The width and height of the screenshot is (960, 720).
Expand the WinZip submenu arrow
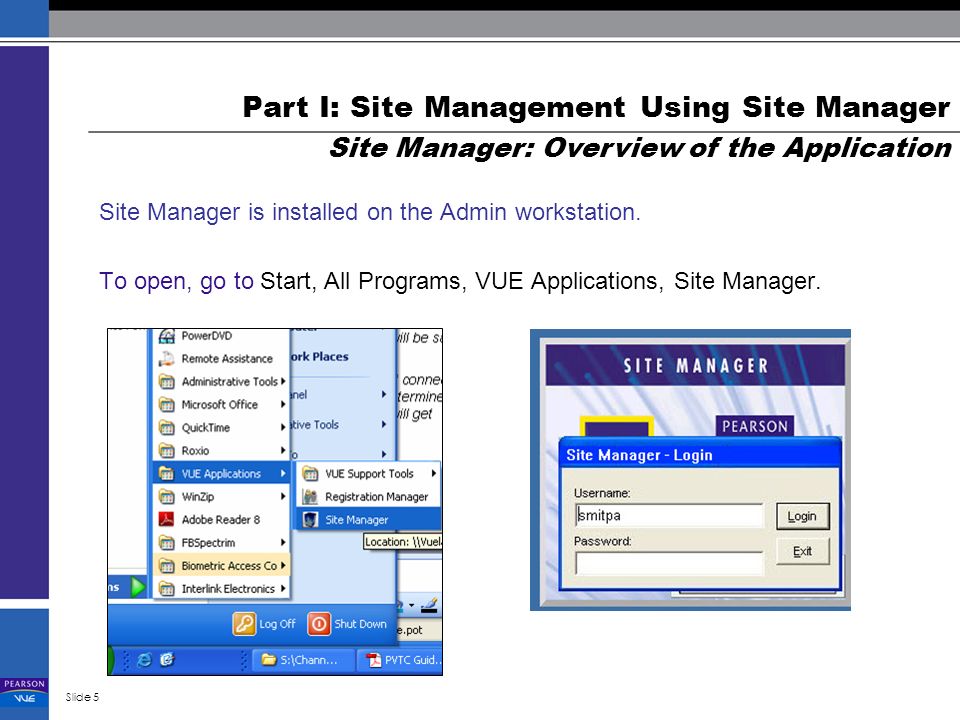coord(283,496)
